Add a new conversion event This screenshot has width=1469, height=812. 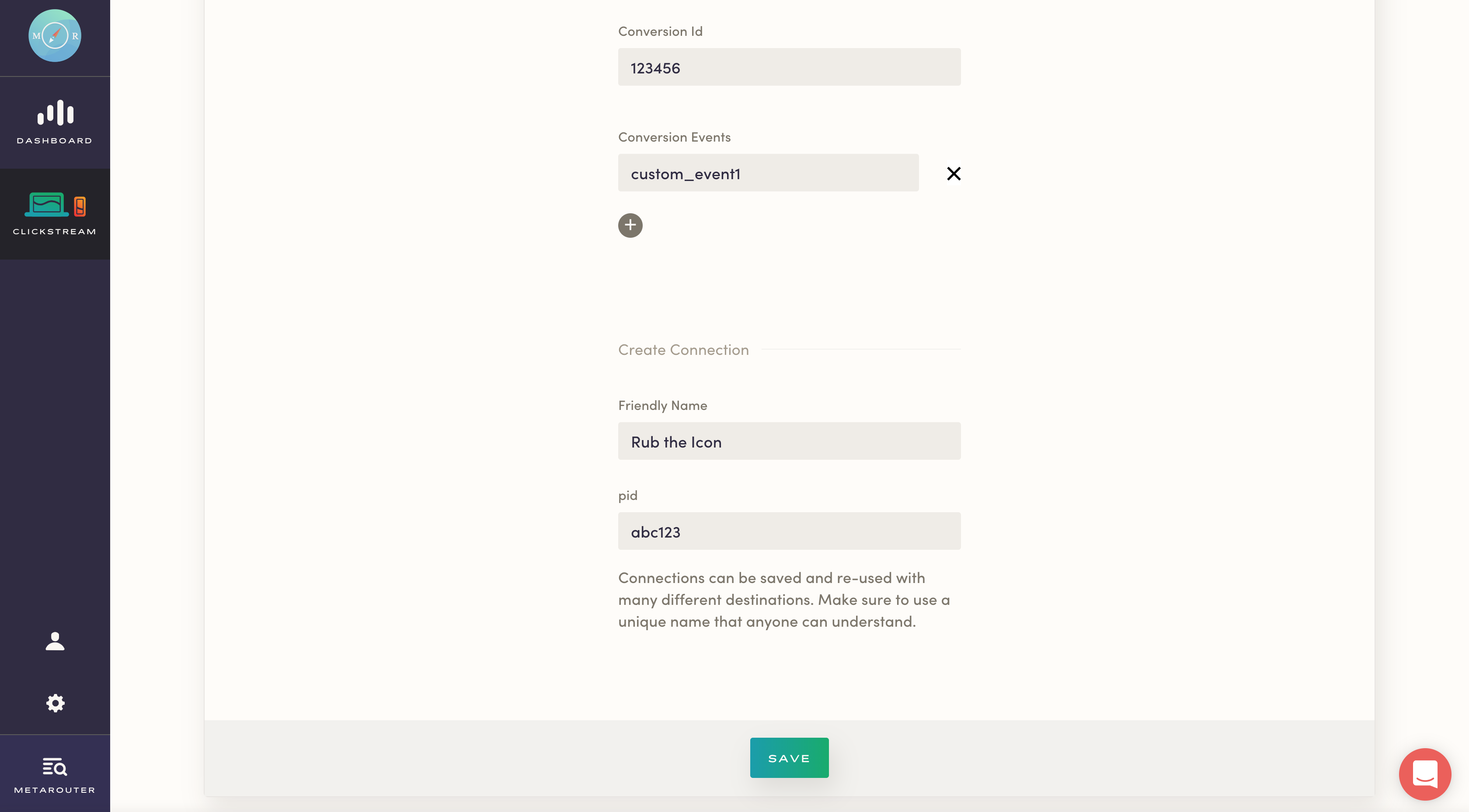(x=630, y=225)
